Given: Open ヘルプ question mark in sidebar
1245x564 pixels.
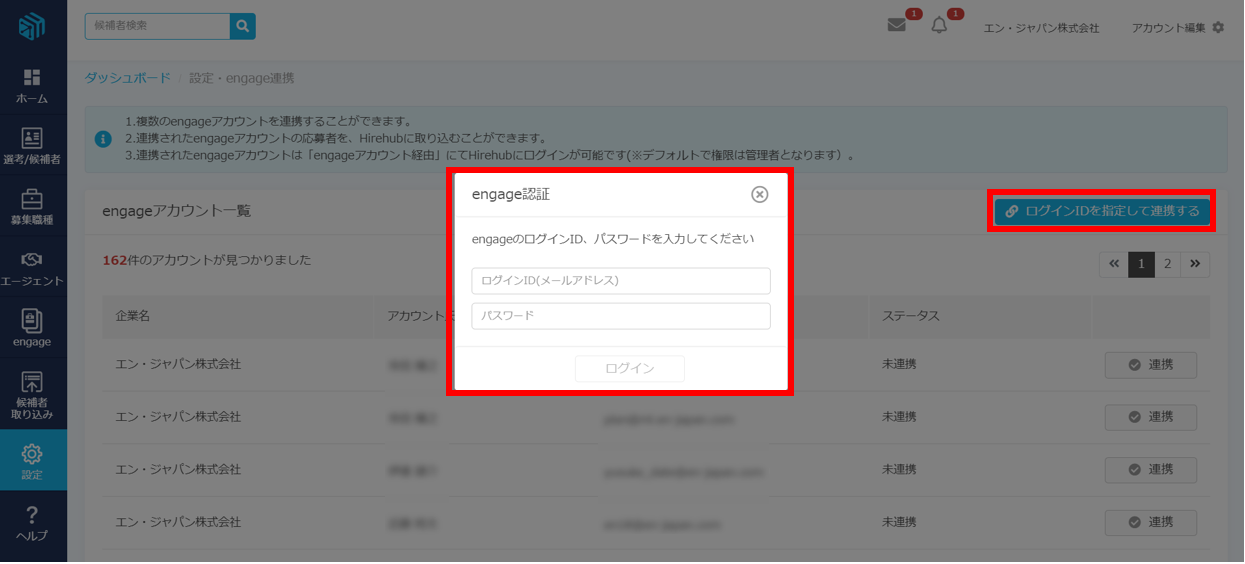Looking at the screenshot, I should click(32, 523).
